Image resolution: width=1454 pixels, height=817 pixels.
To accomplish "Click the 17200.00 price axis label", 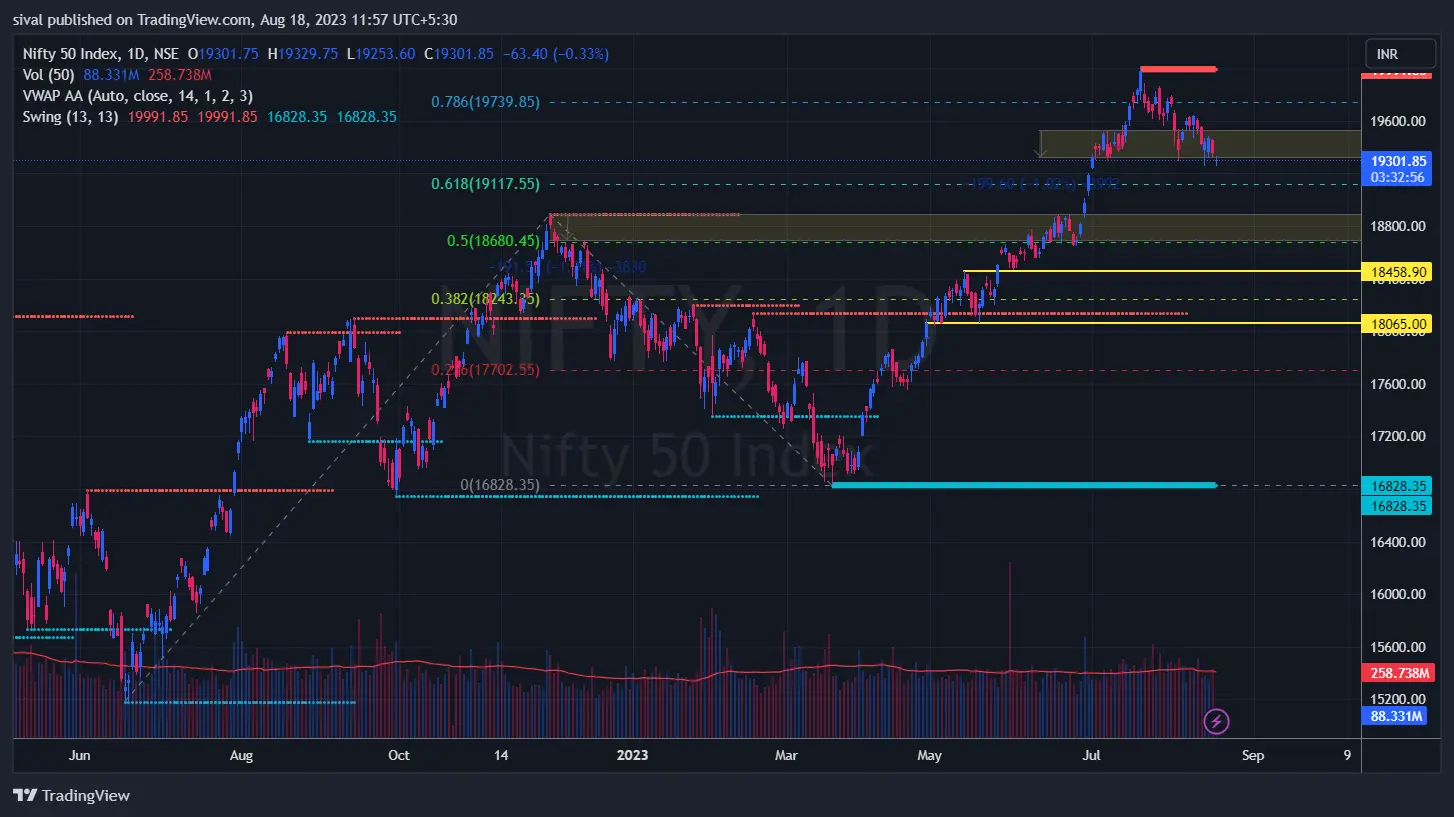I will [x=1398, y=437].
